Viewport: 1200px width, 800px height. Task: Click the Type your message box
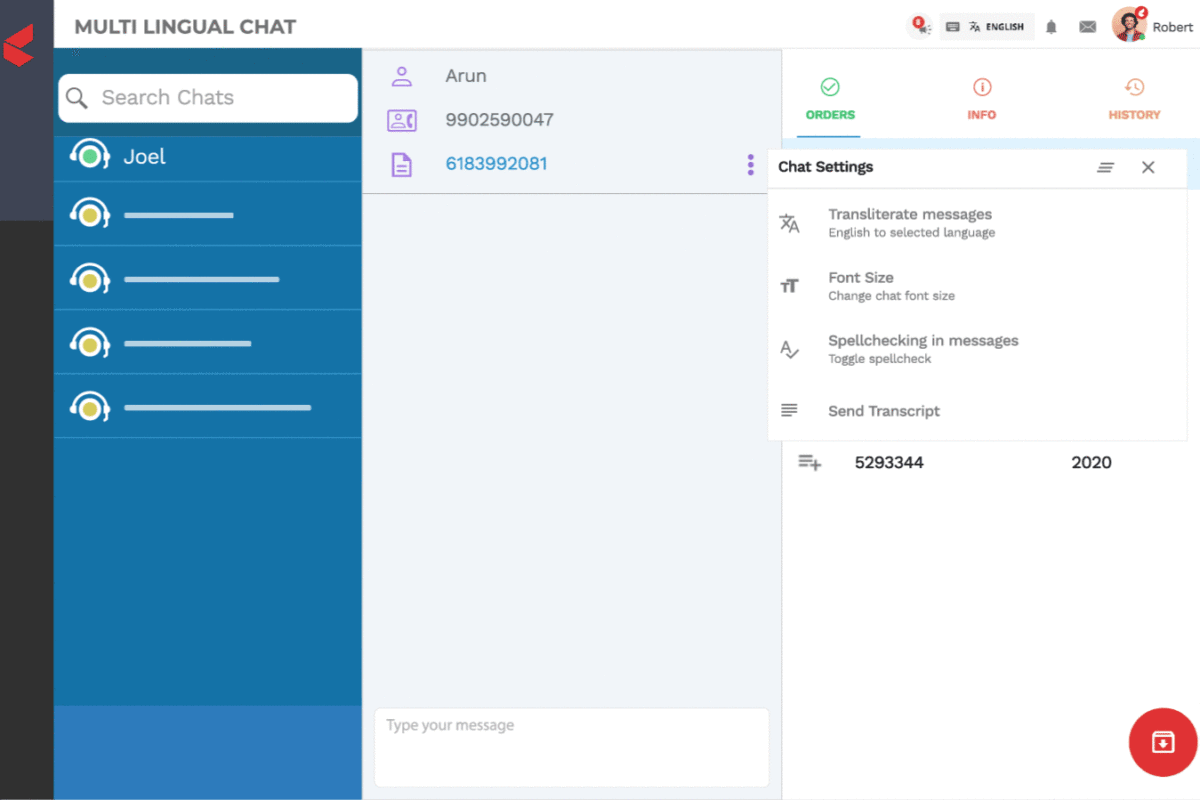tap(572, 747)
